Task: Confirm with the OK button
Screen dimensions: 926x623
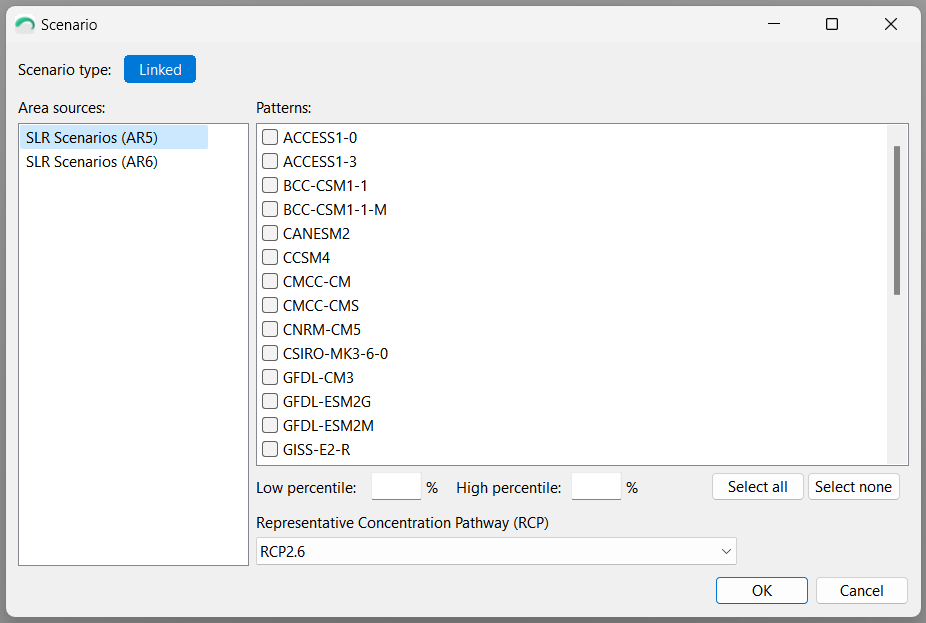Action: pyautogui.click(x=762, y=591)
